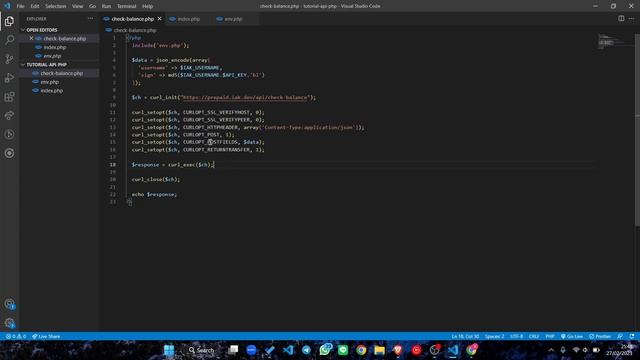The image size is (640, 360).
Task: Open the Source Control view
Action: pyautogui.click(x=9, y=59)
